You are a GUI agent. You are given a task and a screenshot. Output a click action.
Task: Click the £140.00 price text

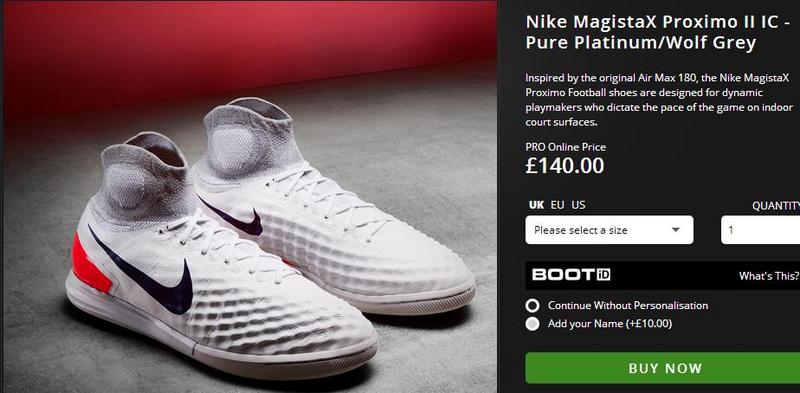tap(565, 166)
